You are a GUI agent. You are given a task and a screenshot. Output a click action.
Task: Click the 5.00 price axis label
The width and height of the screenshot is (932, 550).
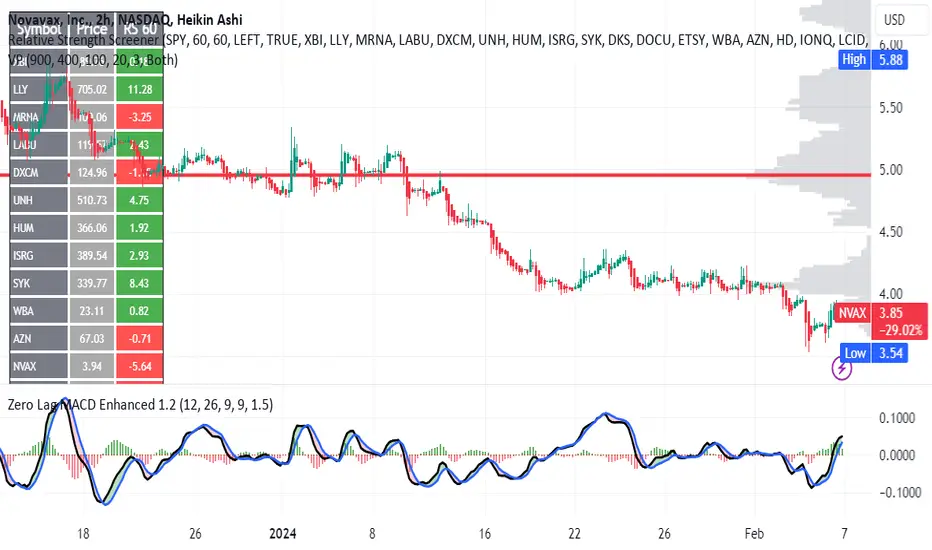(890, 170)
